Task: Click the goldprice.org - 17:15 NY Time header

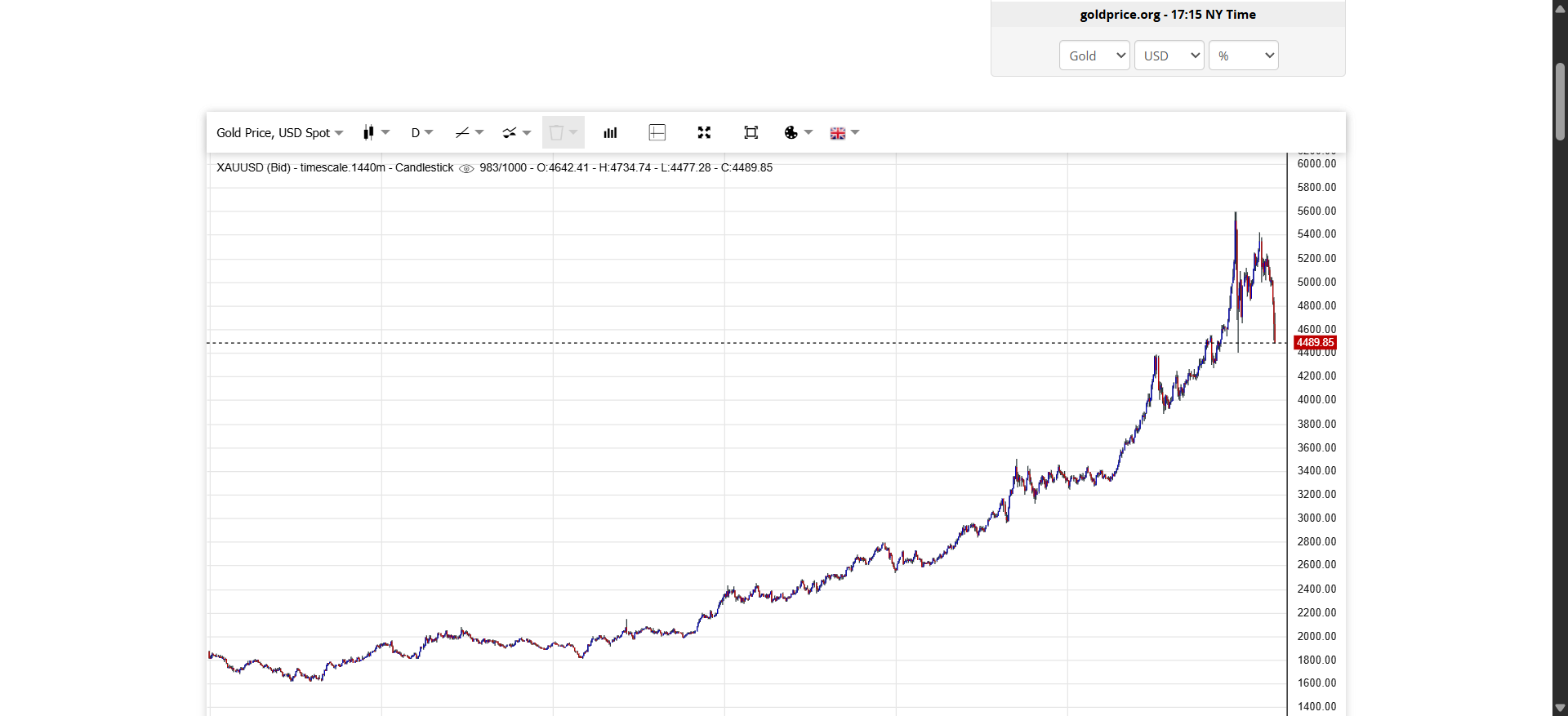Action: pyautogui.click(x=1168, y=15)
